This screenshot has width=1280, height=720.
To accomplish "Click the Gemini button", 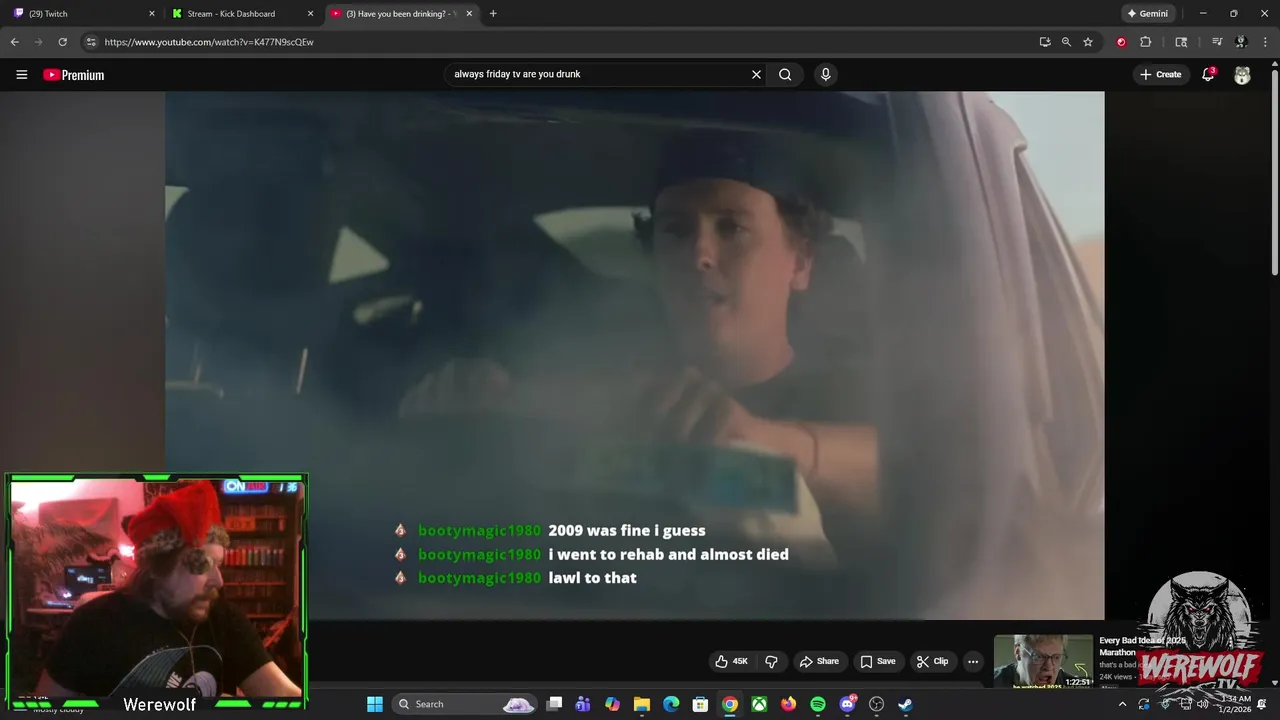I will (x=1148, y=14).
